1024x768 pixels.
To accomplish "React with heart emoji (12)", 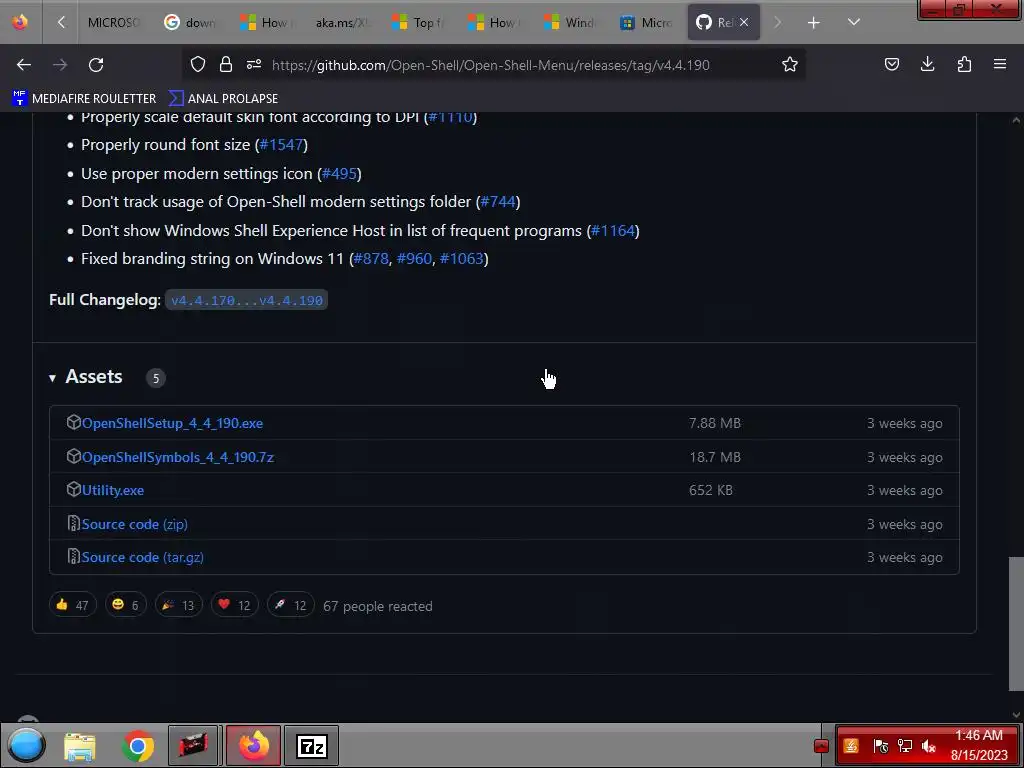I will (234, 605).
